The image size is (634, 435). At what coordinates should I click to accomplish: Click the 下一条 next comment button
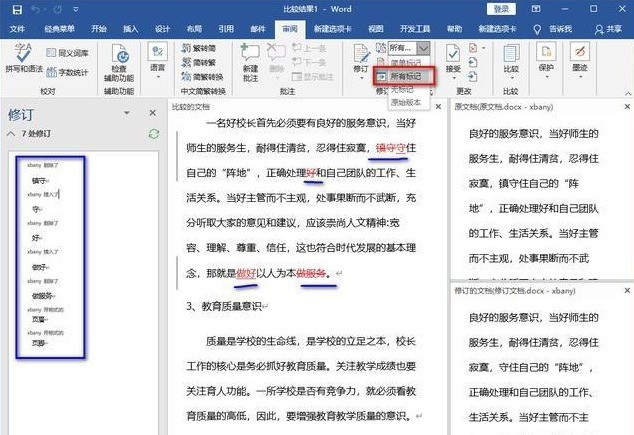[310, 62]
